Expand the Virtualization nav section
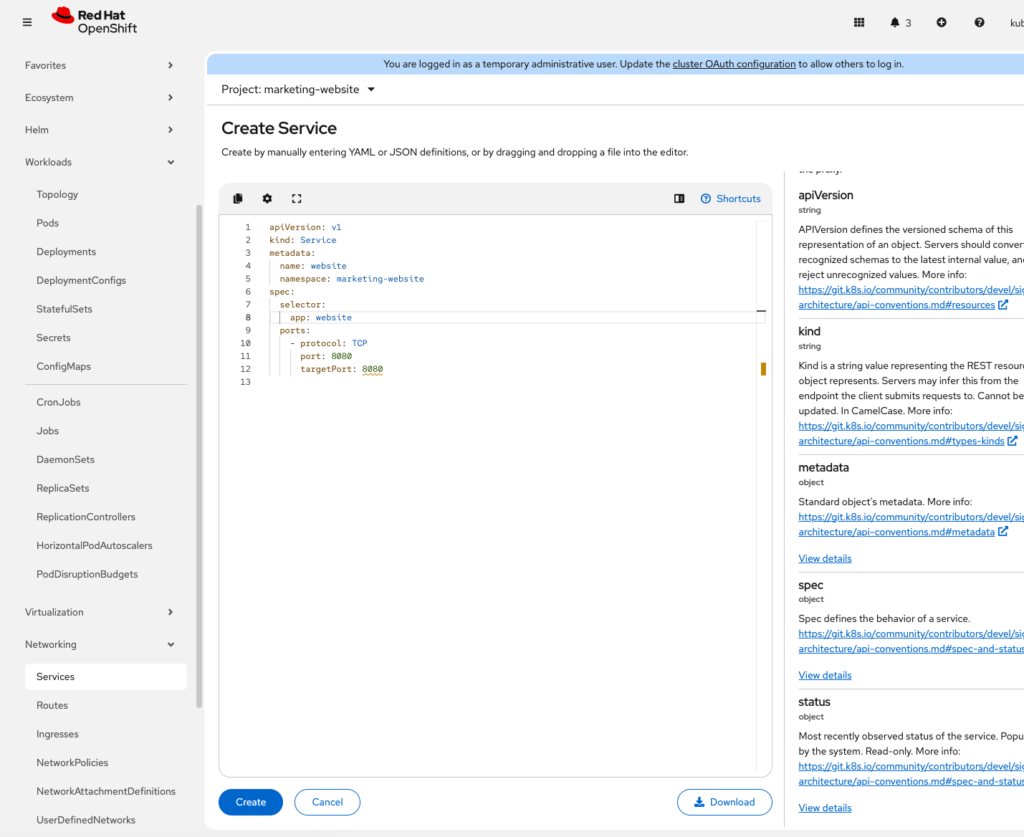This screenshot has width=1024, height=837. [100, 612]
